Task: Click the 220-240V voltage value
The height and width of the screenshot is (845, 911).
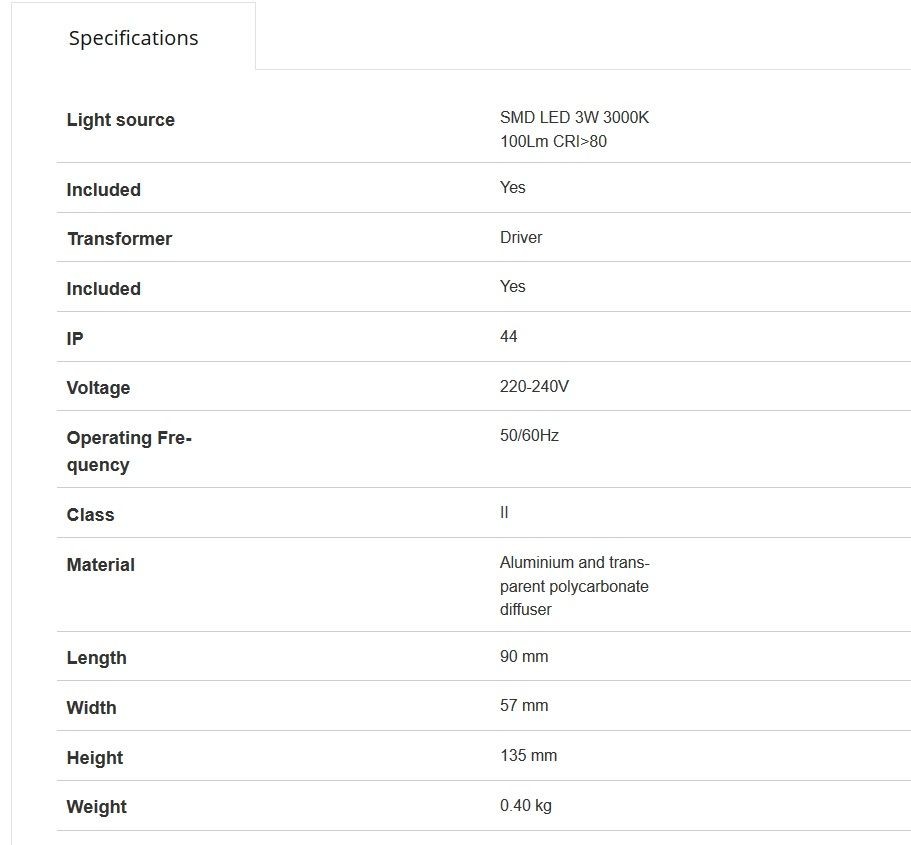Action: [534, 386]
